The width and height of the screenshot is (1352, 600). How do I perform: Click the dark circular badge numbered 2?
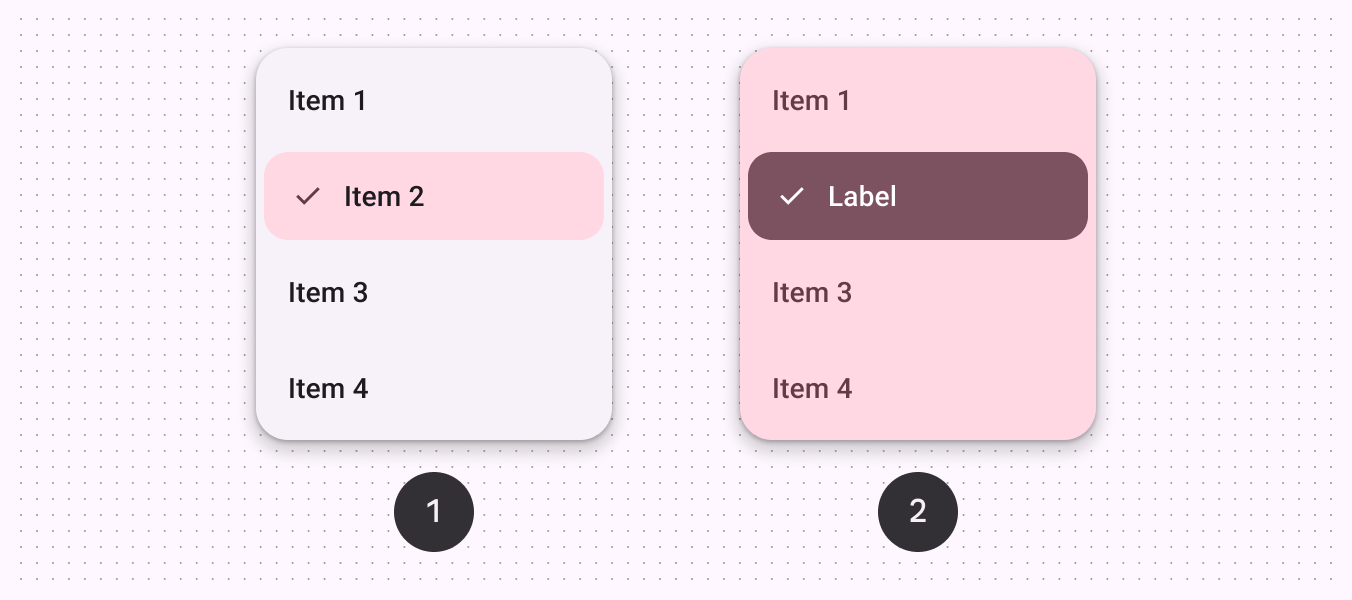(918, 512)
